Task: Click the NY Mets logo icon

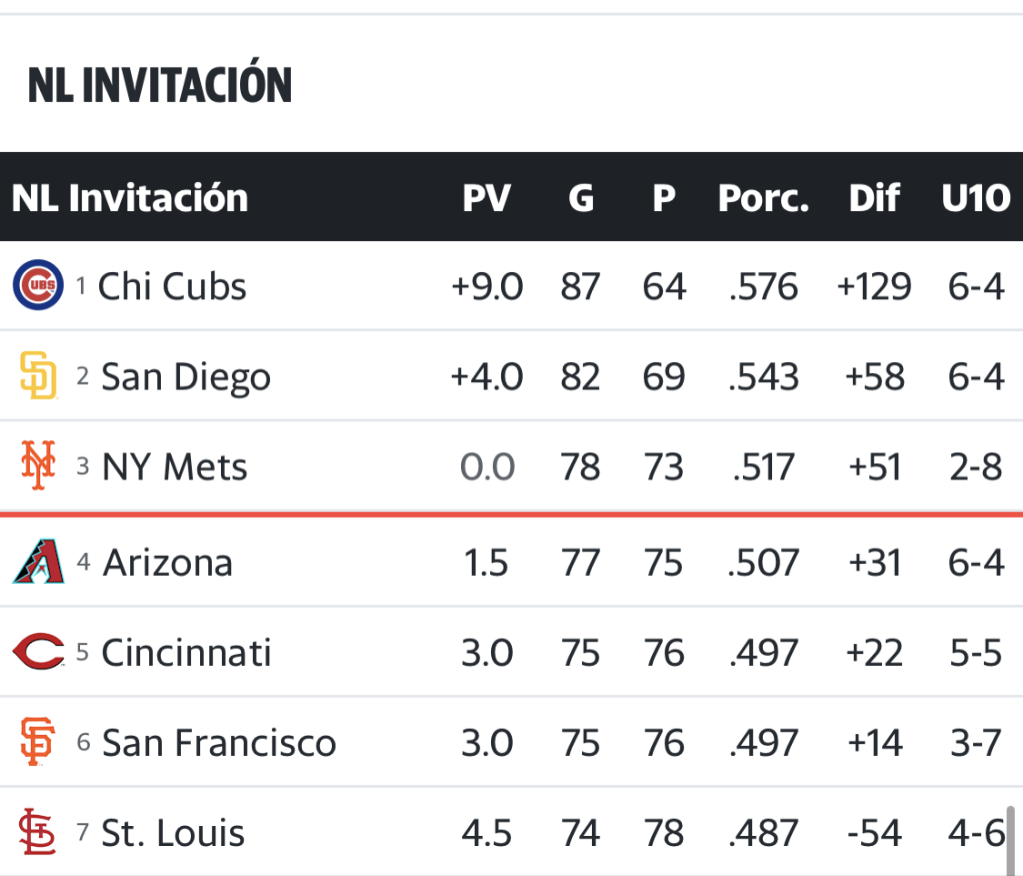Action: [x=38, y=466]
